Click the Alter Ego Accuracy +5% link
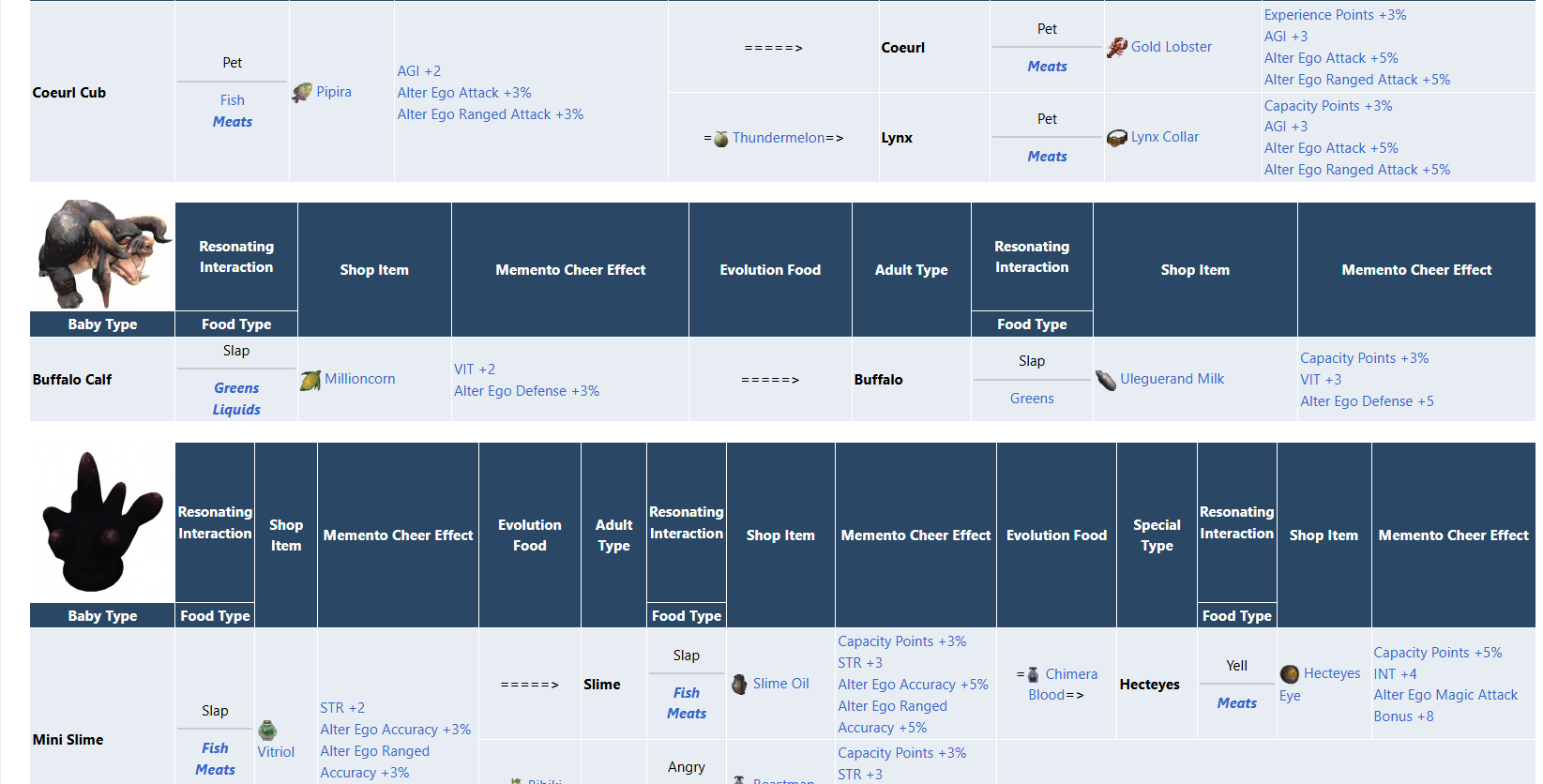 click(914, 685)
